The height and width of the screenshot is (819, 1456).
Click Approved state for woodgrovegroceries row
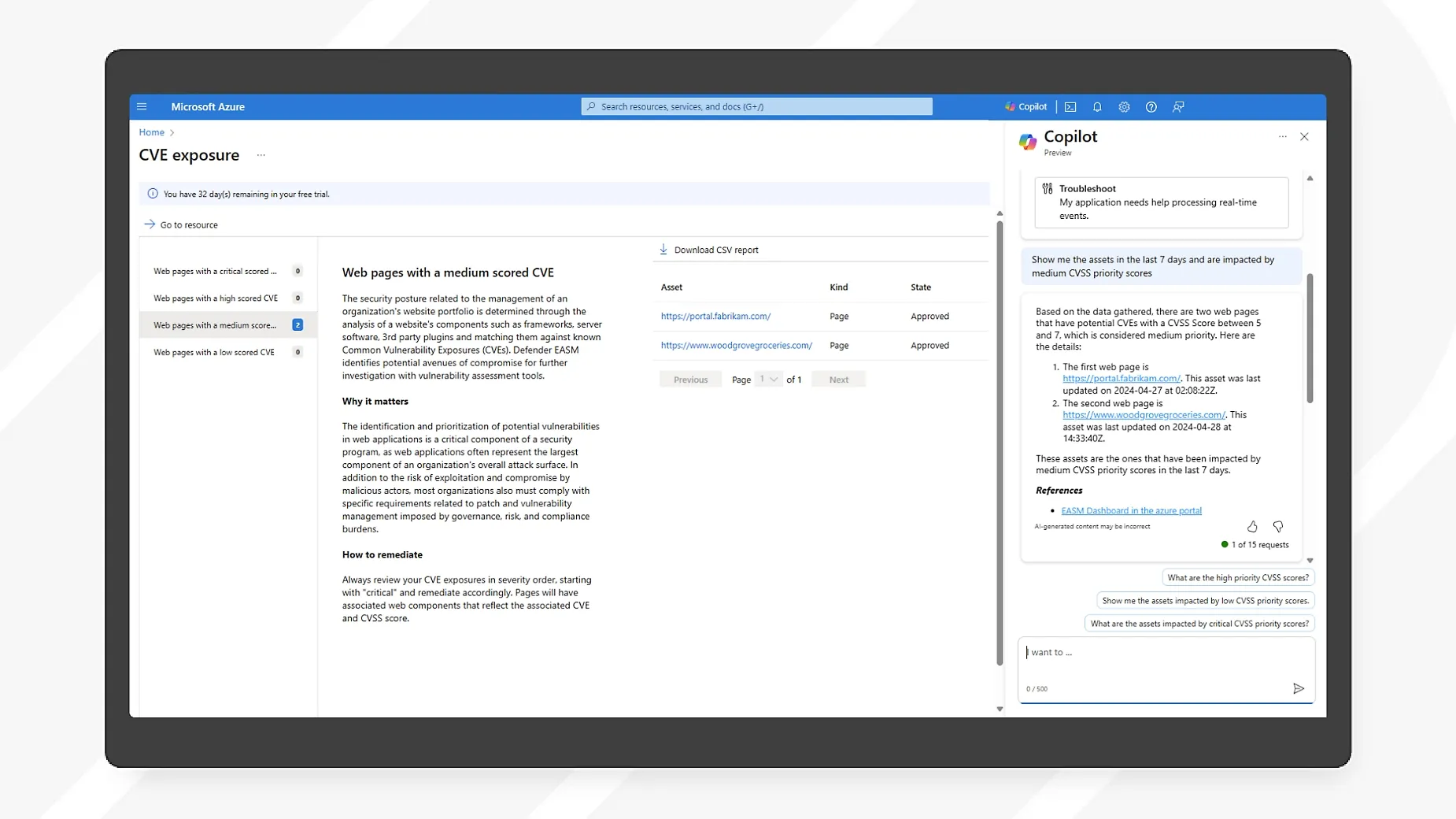tap(929, 345)
